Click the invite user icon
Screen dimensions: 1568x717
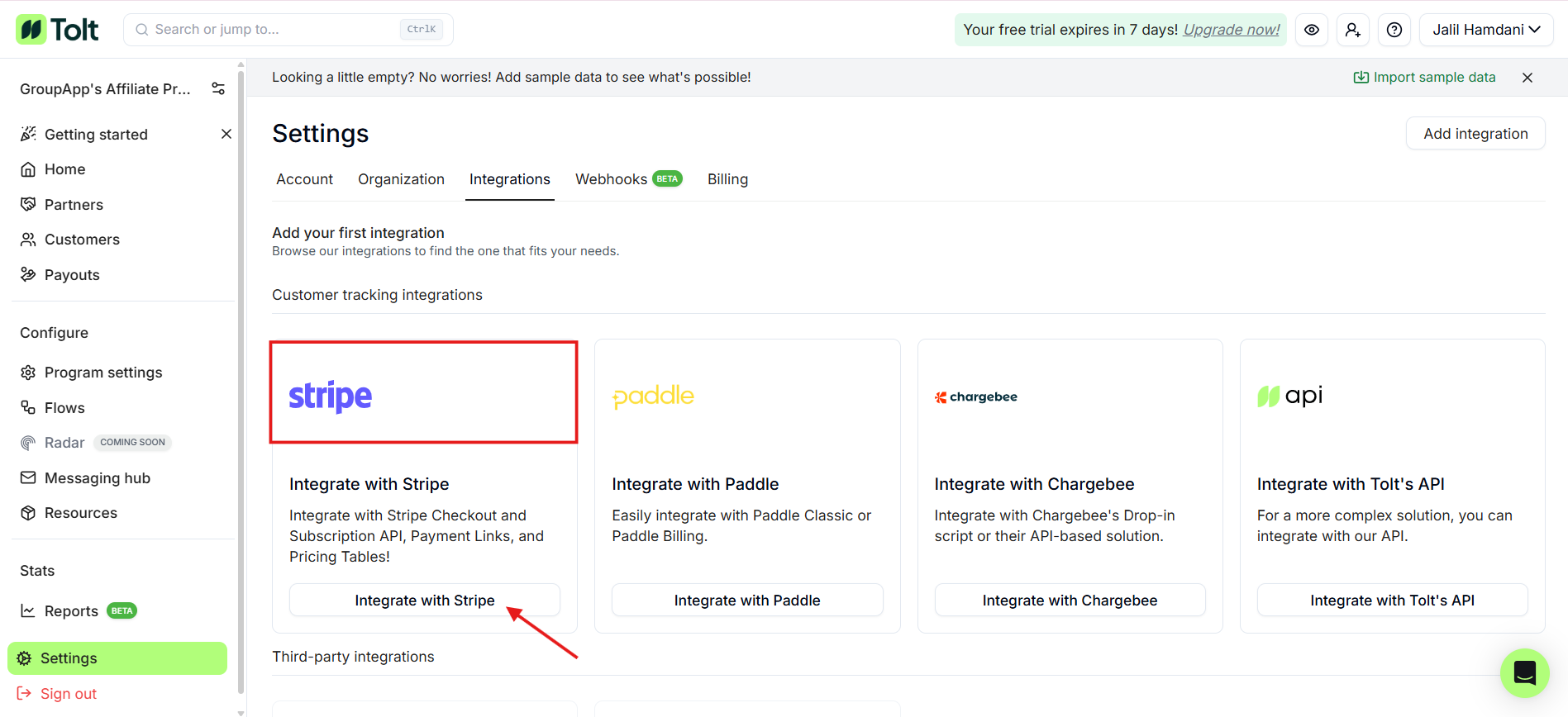click(1353, 30)
